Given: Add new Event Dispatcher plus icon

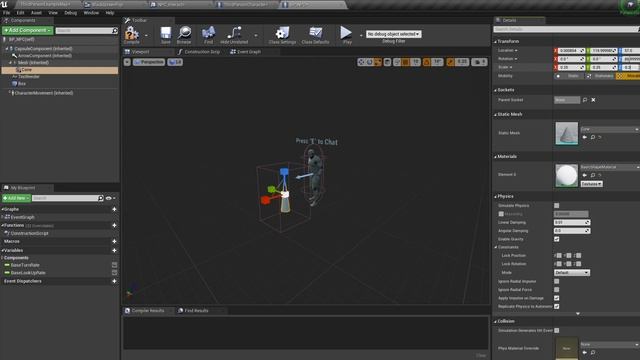Looking at the screenshot, I should (114, 281).
